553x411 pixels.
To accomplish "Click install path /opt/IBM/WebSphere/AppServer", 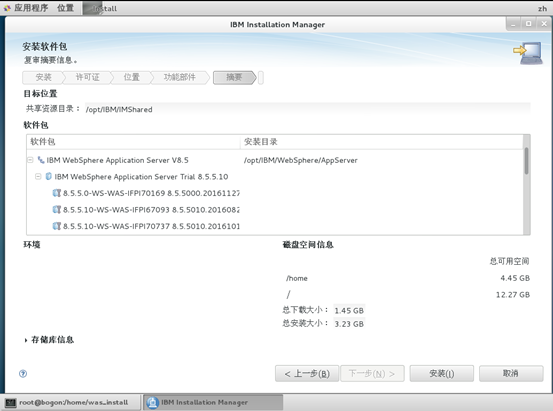I will coord(301,161).
